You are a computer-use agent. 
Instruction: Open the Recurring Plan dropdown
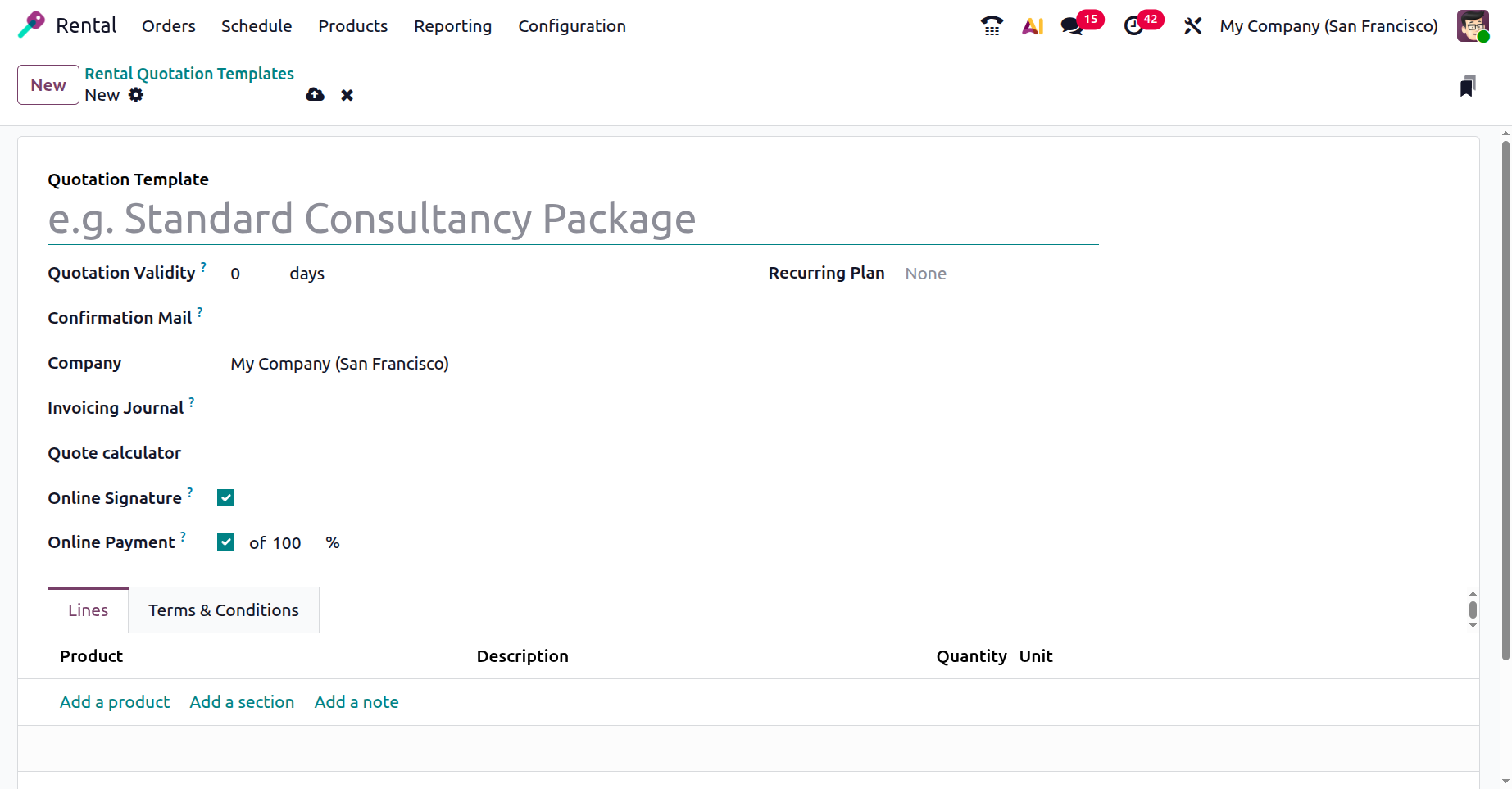pos(1000,274)
